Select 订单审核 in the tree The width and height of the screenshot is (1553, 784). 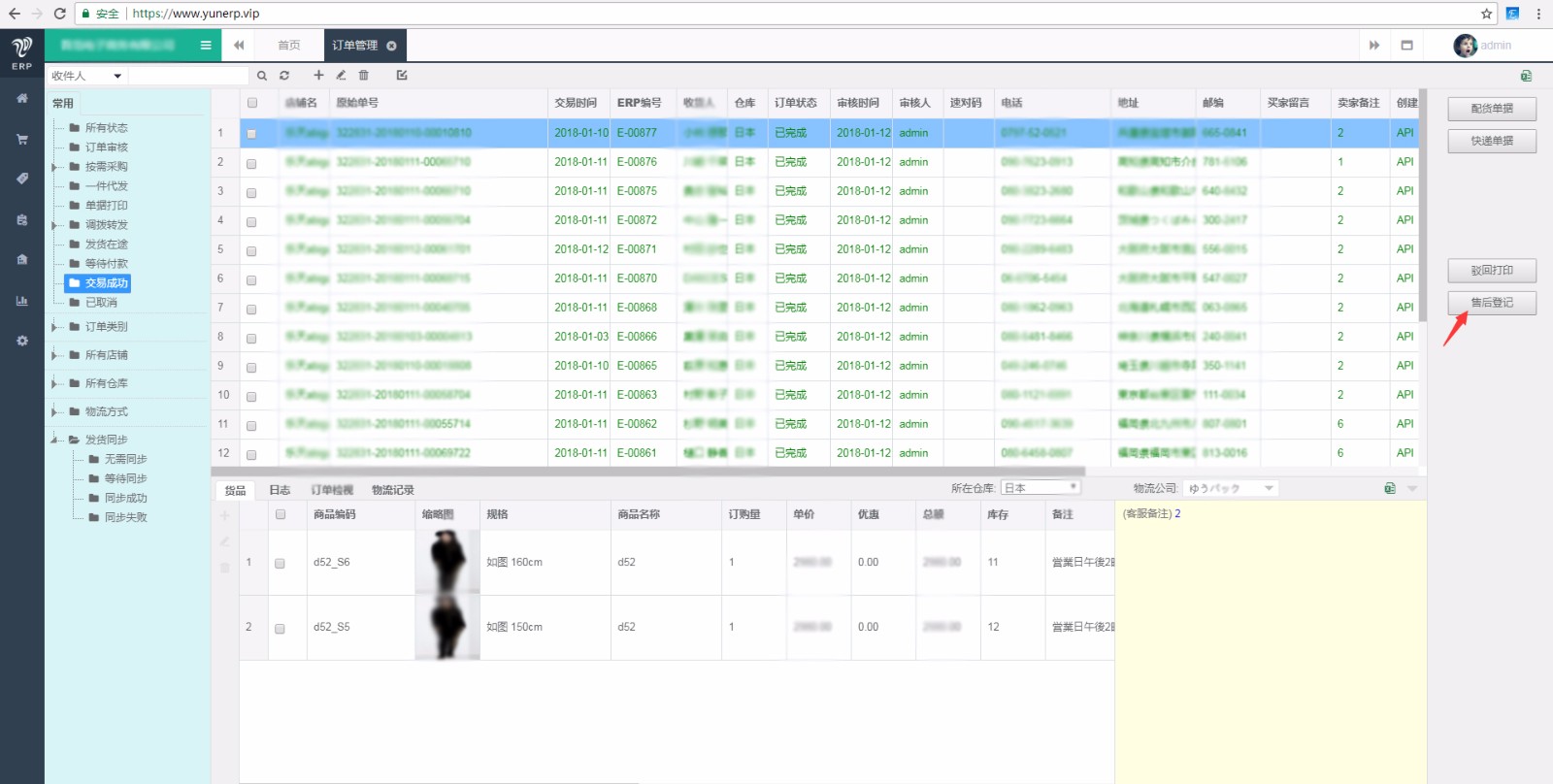point(106,147)
